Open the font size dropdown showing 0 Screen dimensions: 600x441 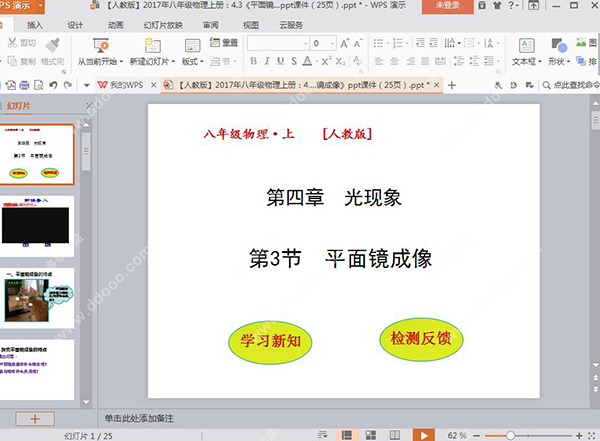[x=332, y=43]
